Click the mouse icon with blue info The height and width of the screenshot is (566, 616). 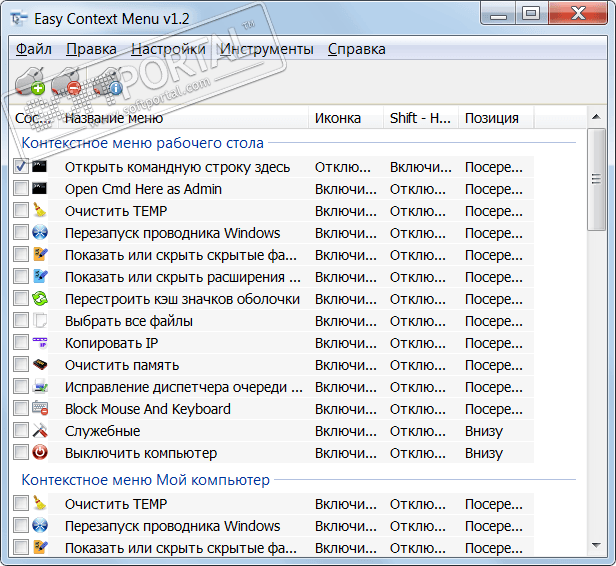(x=107, y=82)
